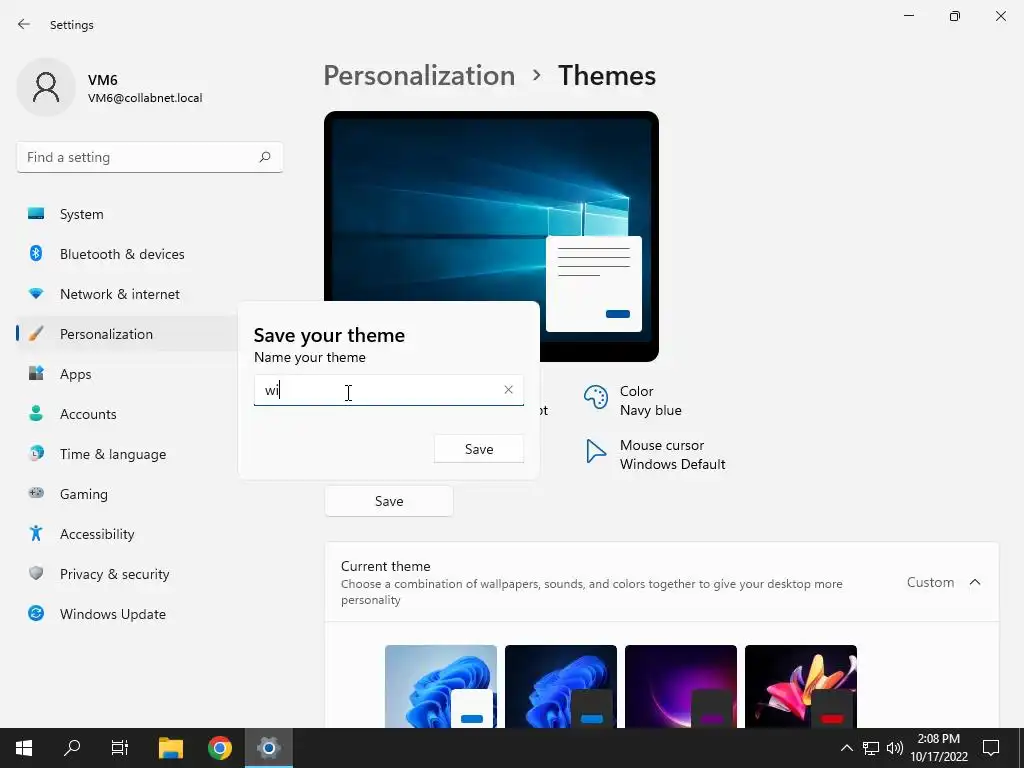Open the volume speaker tray icon
Viewport: 1024px width, 768px height.
coord(895,748)
